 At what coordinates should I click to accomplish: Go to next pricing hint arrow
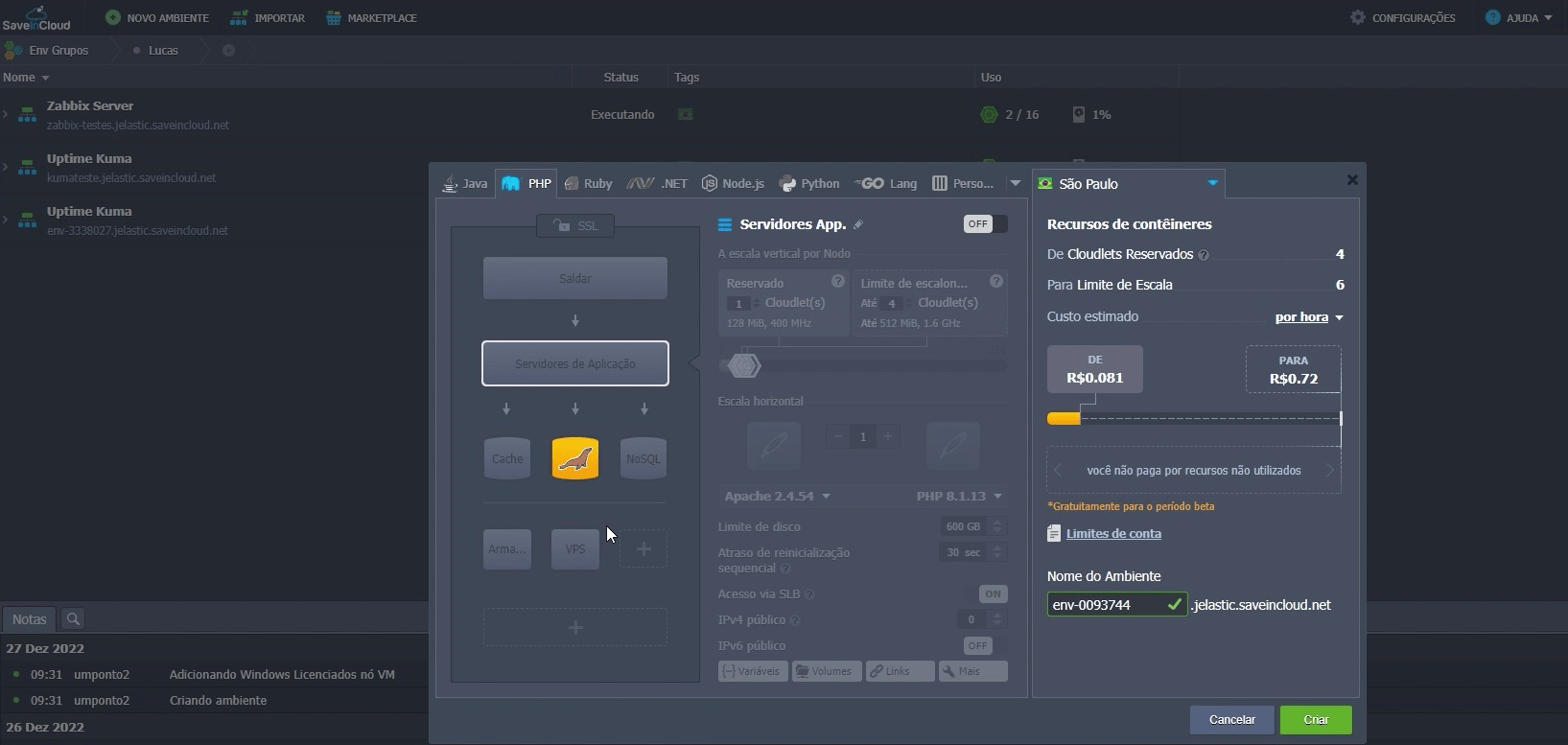1330,470
